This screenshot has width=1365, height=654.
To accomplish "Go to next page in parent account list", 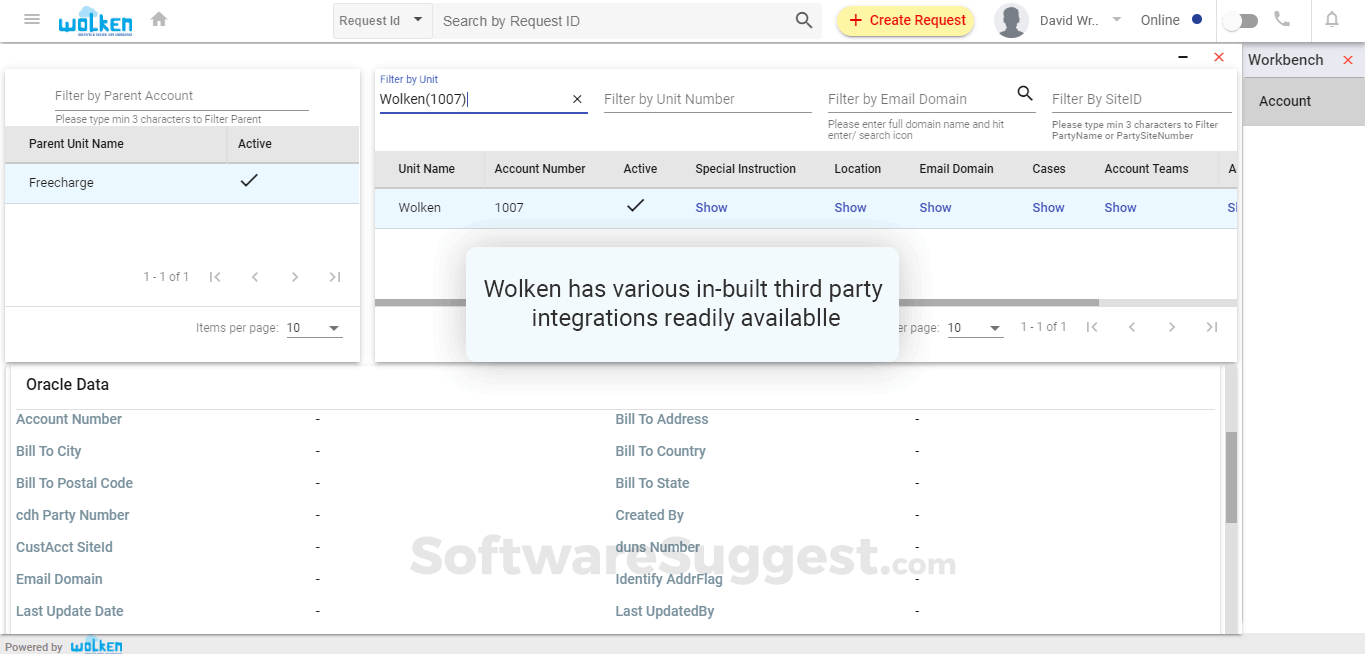I will point(295,277).
